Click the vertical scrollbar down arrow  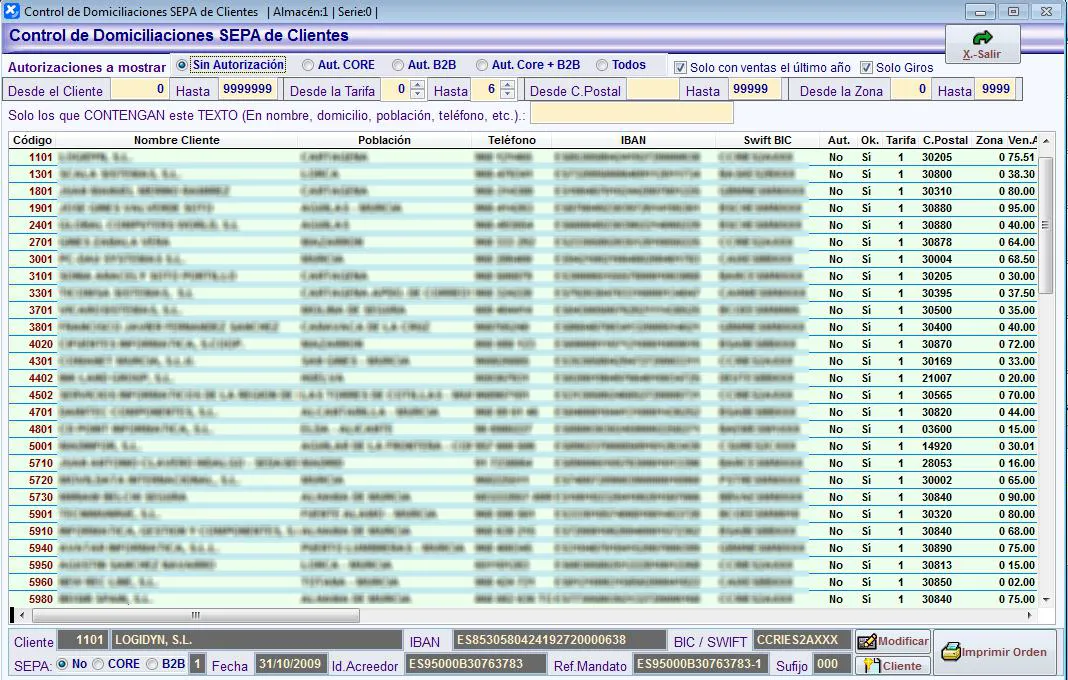click(x=1046, y=599)
